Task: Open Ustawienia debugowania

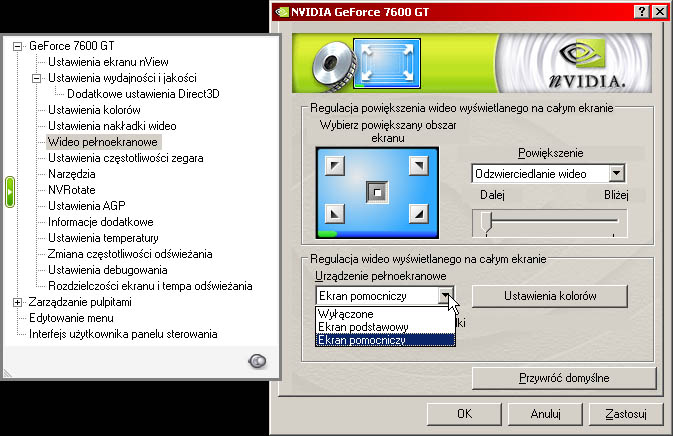Action: click(107, 270)
